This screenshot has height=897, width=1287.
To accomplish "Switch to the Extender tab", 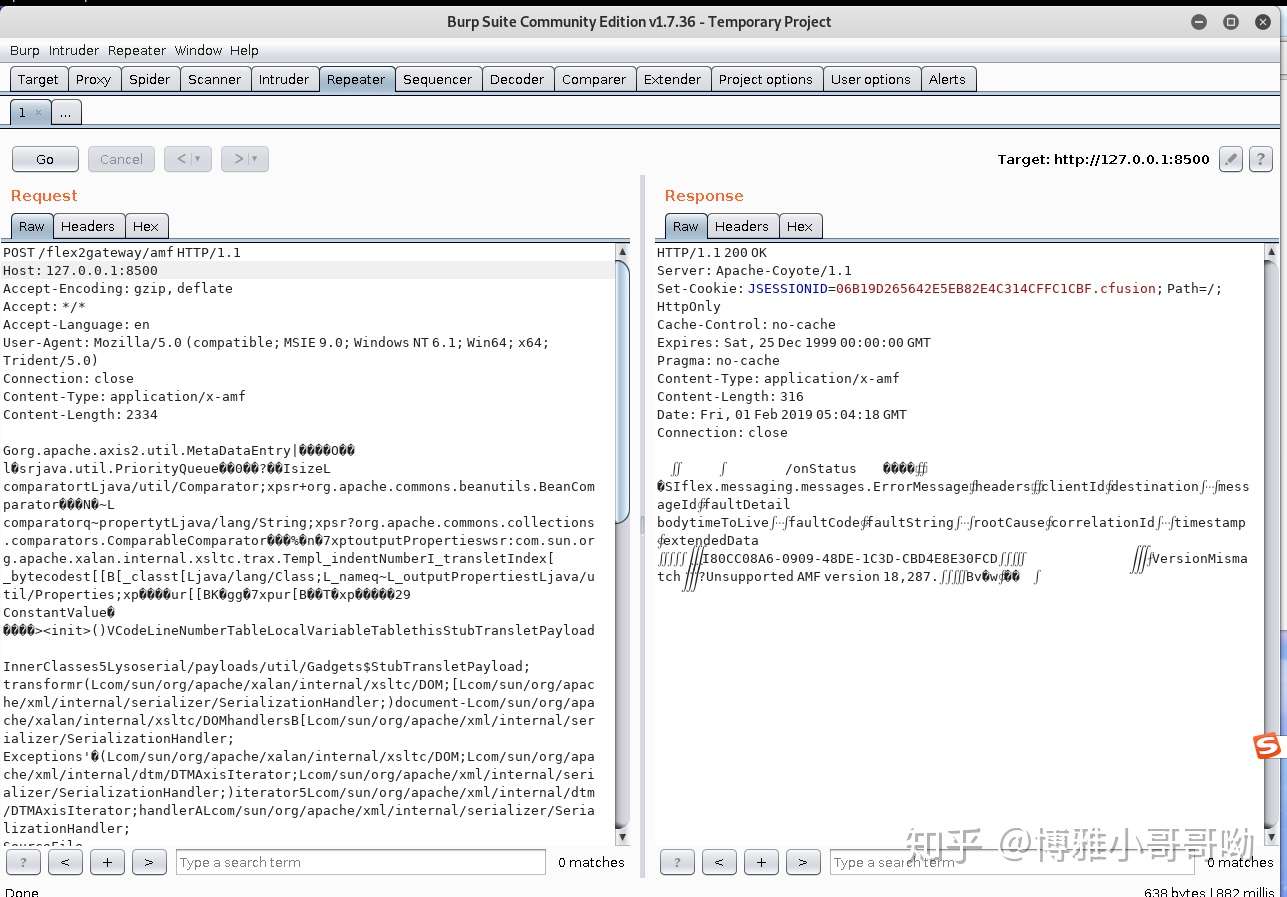I will tap(673, 79).
